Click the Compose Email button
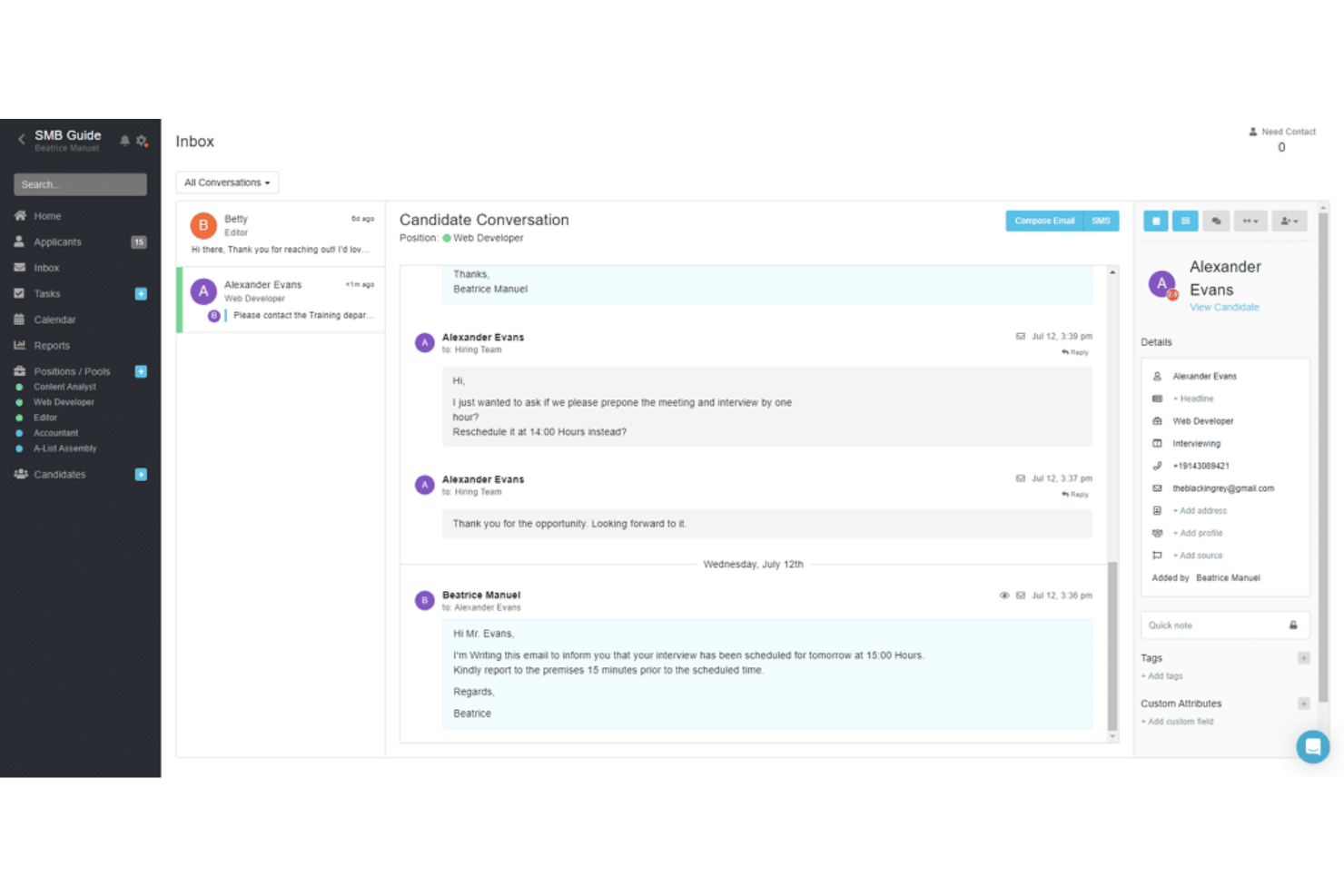Image resolution: width=1344 pixels, height=896 pixels. coord(1044,221)
